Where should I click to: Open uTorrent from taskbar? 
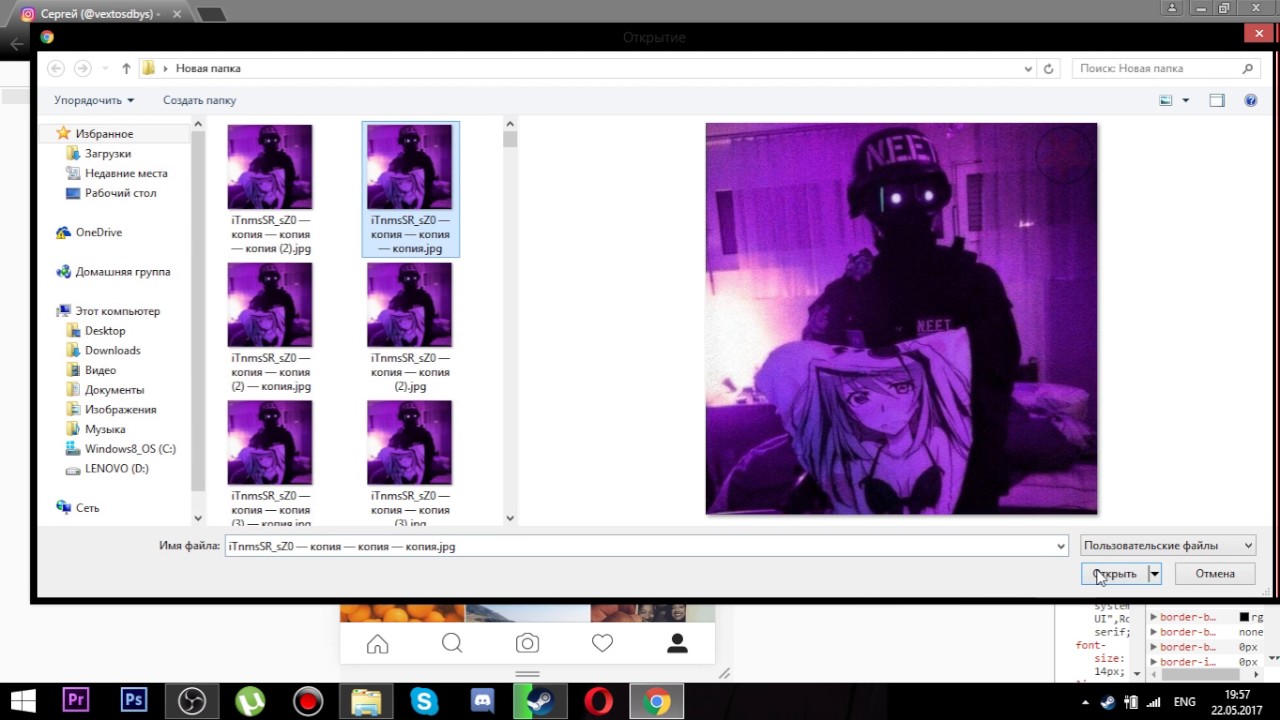(x=250, y=701)
